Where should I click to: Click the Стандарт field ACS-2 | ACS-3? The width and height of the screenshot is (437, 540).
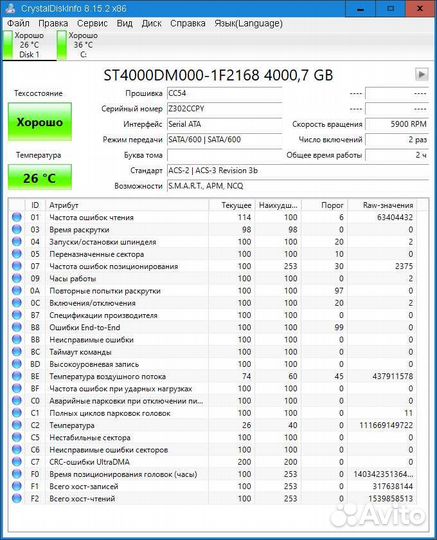[x=298, y=170]
